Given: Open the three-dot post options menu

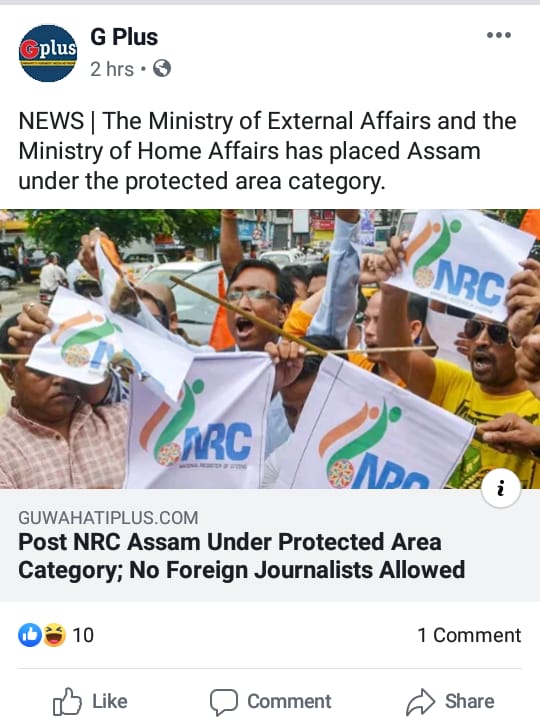Looking at the screenshot, I should (x=499, y=35).
